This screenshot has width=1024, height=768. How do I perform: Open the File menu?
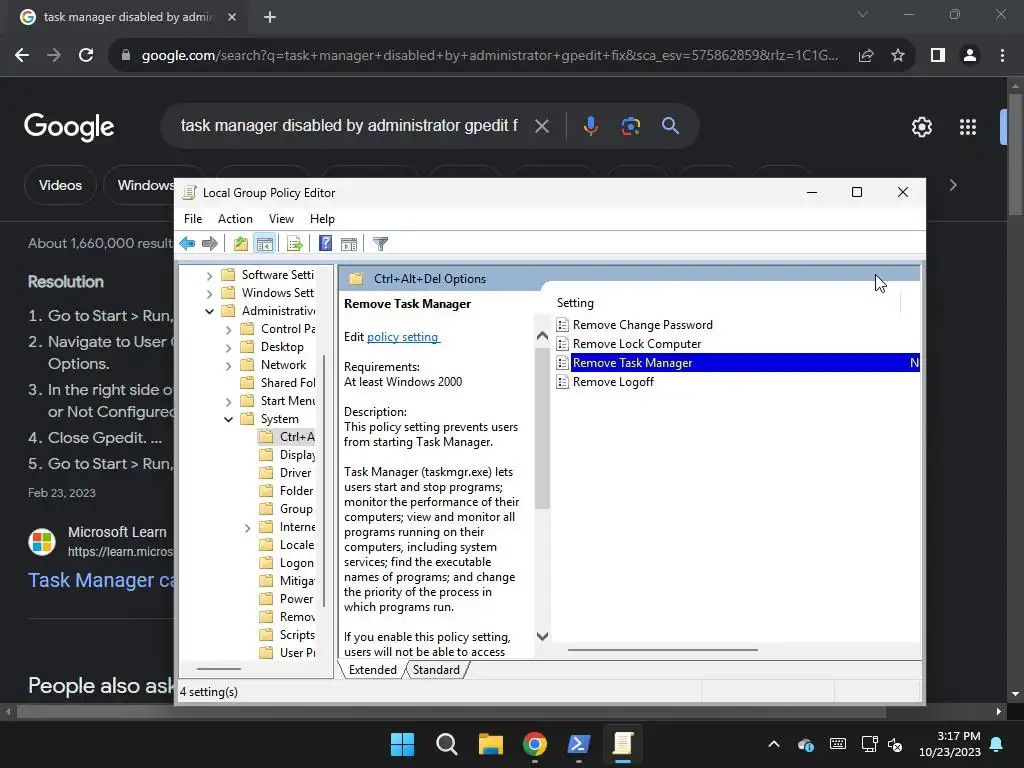coord(193,219)
